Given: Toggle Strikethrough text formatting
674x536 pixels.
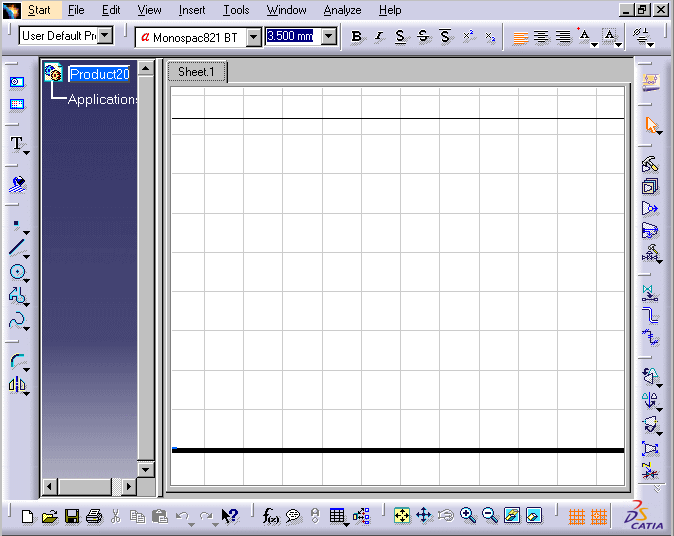Looking at the screenshot, I should click(x=422, y=37).
